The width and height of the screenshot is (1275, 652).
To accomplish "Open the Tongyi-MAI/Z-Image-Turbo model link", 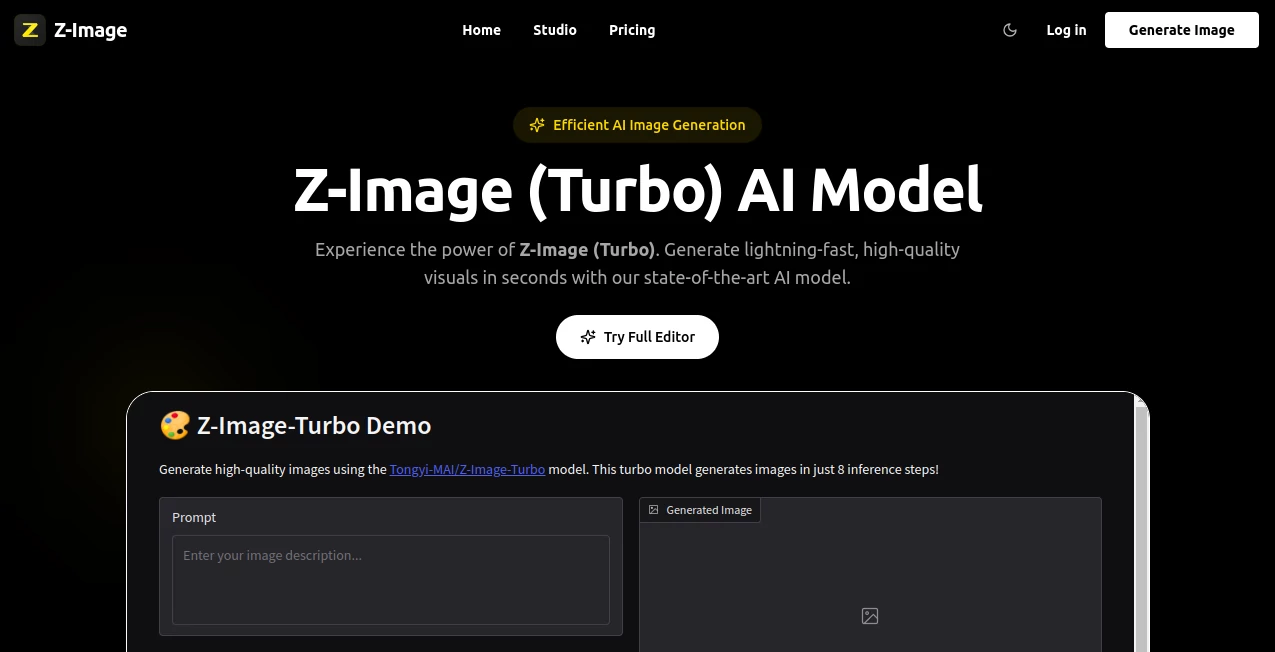I will coord(467,469).
